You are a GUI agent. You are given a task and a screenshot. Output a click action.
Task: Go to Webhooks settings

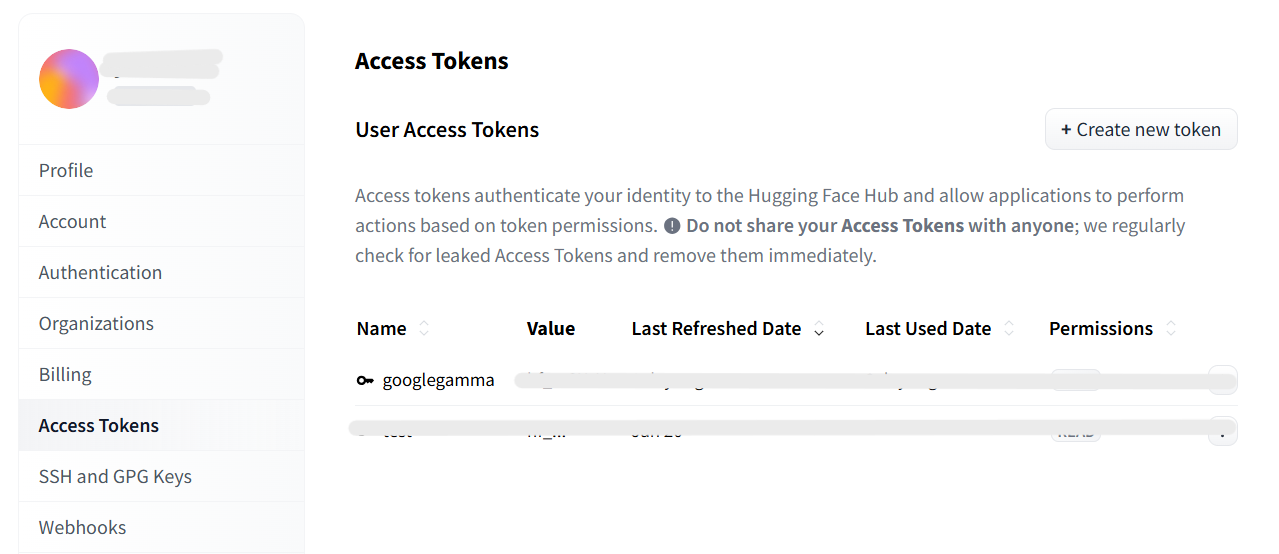click(82, 528)
